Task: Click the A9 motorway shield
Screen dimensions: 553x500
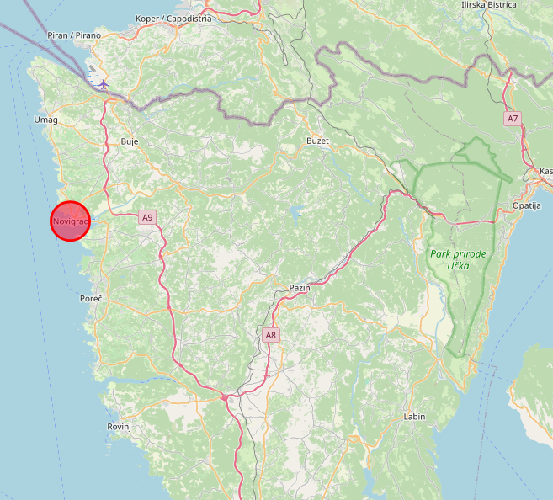Action: 147,218
